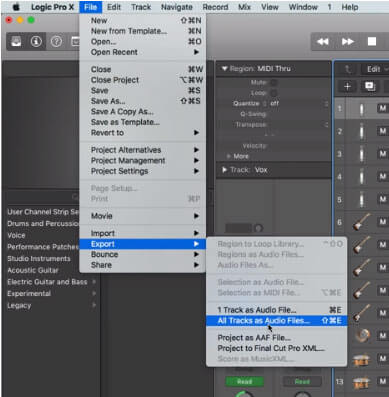Toggle the region Mute checkbox
Image resolution: width=389 pixels, height=397 pixels.
tap(274, 82)
